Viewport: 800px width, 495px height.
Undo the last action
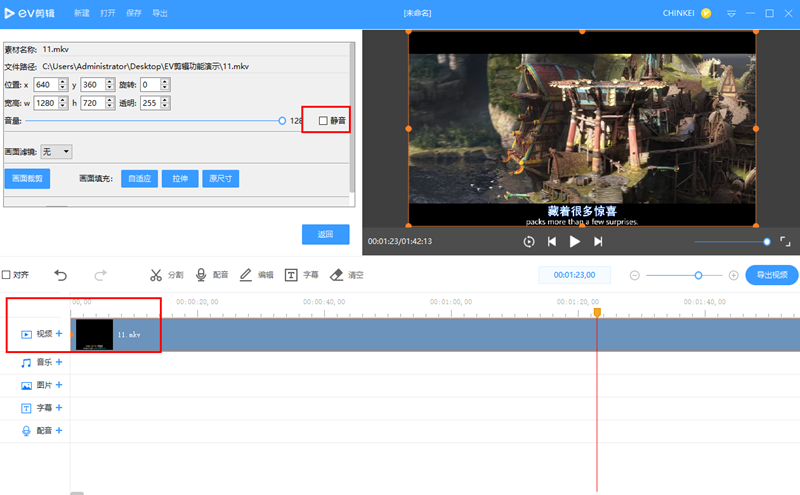(x=61, y=276)
